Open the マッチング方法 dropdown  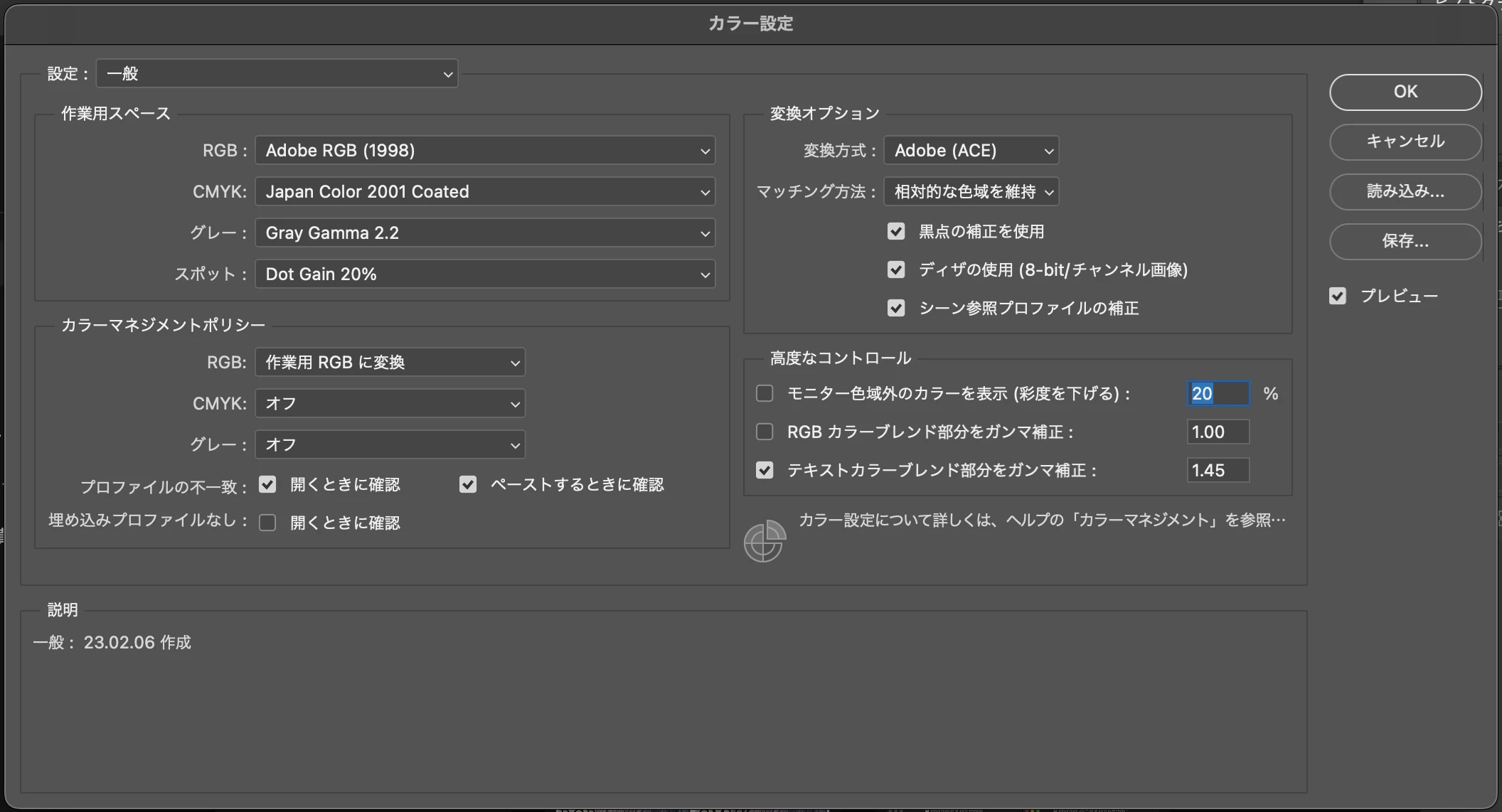[x=971, y=191]
